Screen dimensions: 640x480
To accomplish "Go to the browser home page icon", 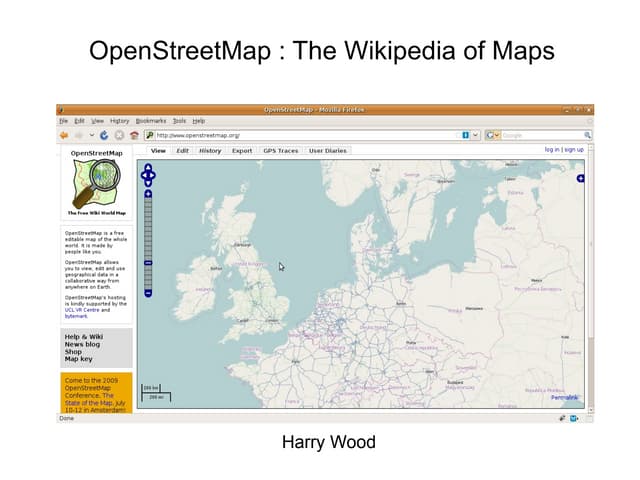I will click(x=133, y=134).
